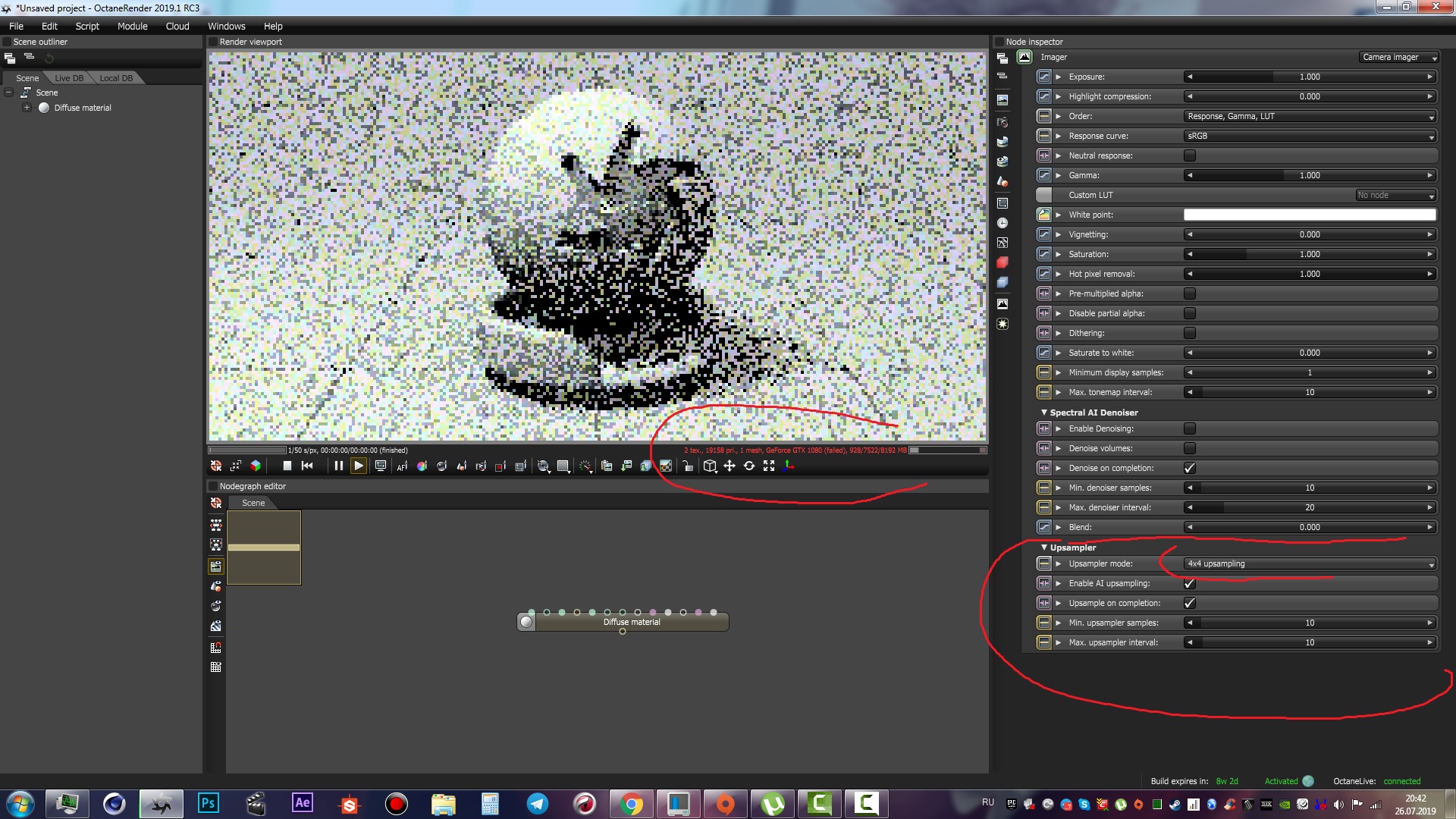This screenshot has width=1456, height=819.
Task: Open the Response curve dropdown
Action: 1310,136
